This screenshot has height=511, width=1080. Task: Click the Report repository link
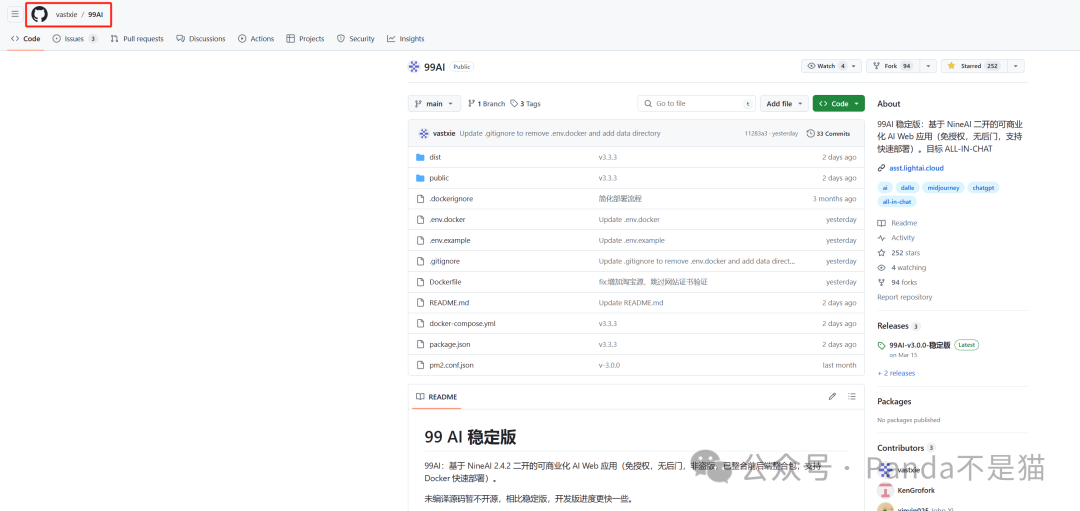tap(904, 298)
